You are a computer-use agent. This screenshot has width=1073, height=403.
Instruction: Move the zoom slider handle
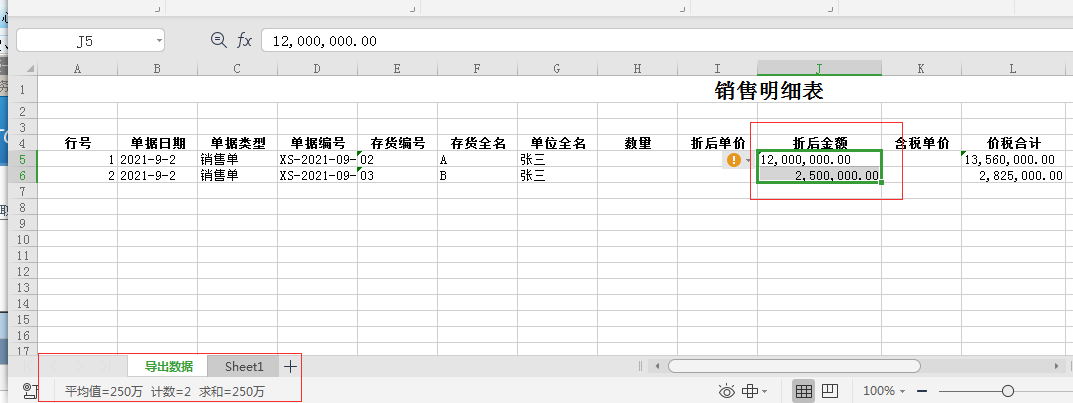click(1007, 391)
